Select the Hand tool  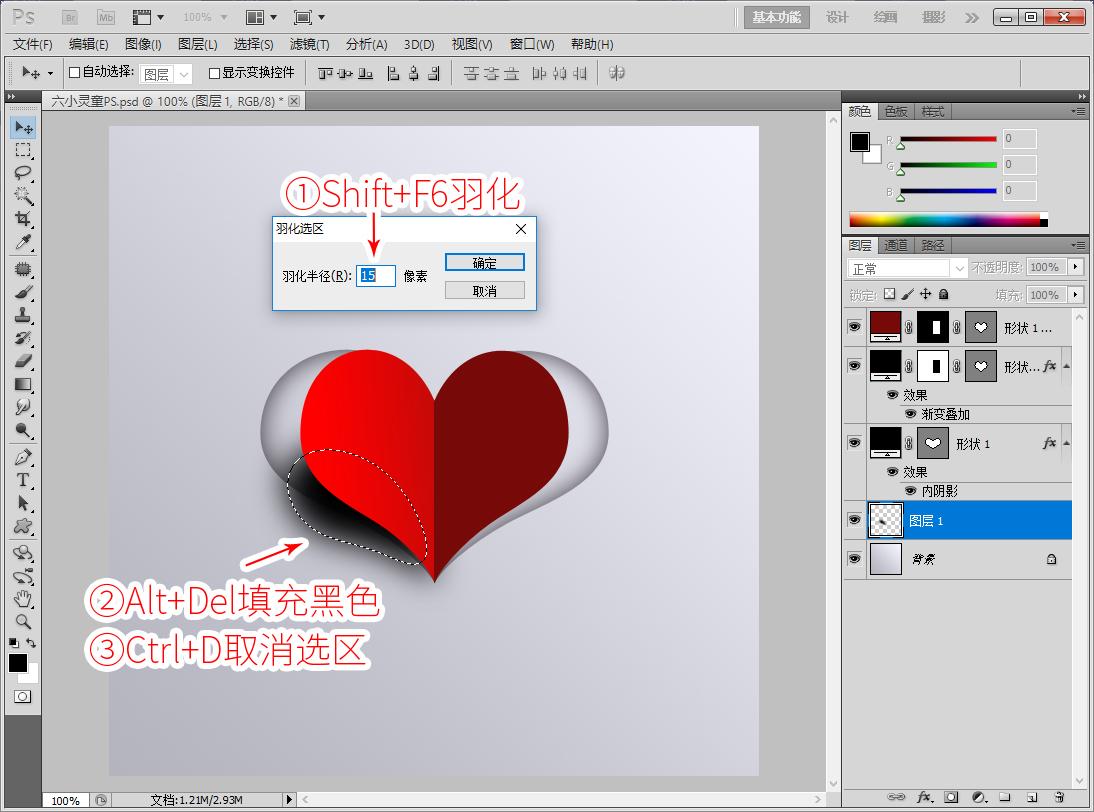point(23,599)
